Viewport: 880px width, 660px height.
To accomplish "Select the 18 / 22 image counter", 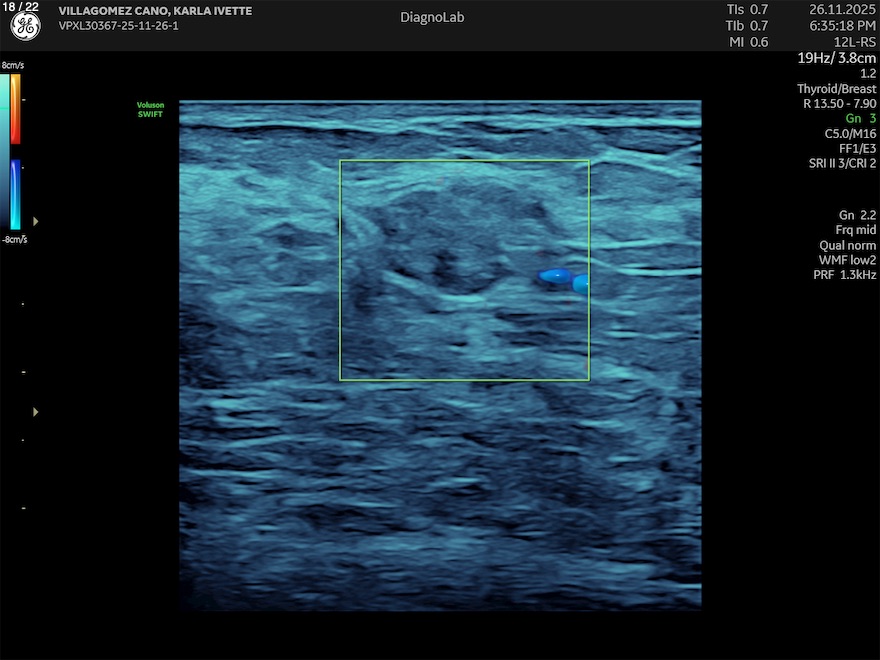I will (21, 7).
